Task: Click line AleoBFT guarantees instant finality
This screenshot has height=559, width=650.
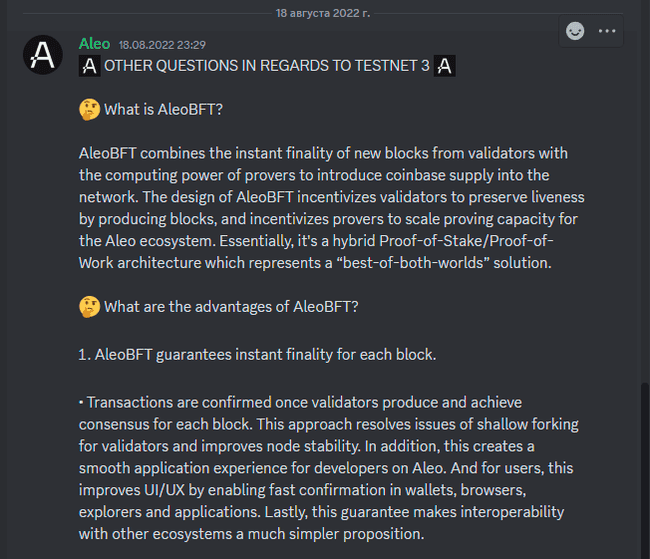Action: (x=257, y=355)
